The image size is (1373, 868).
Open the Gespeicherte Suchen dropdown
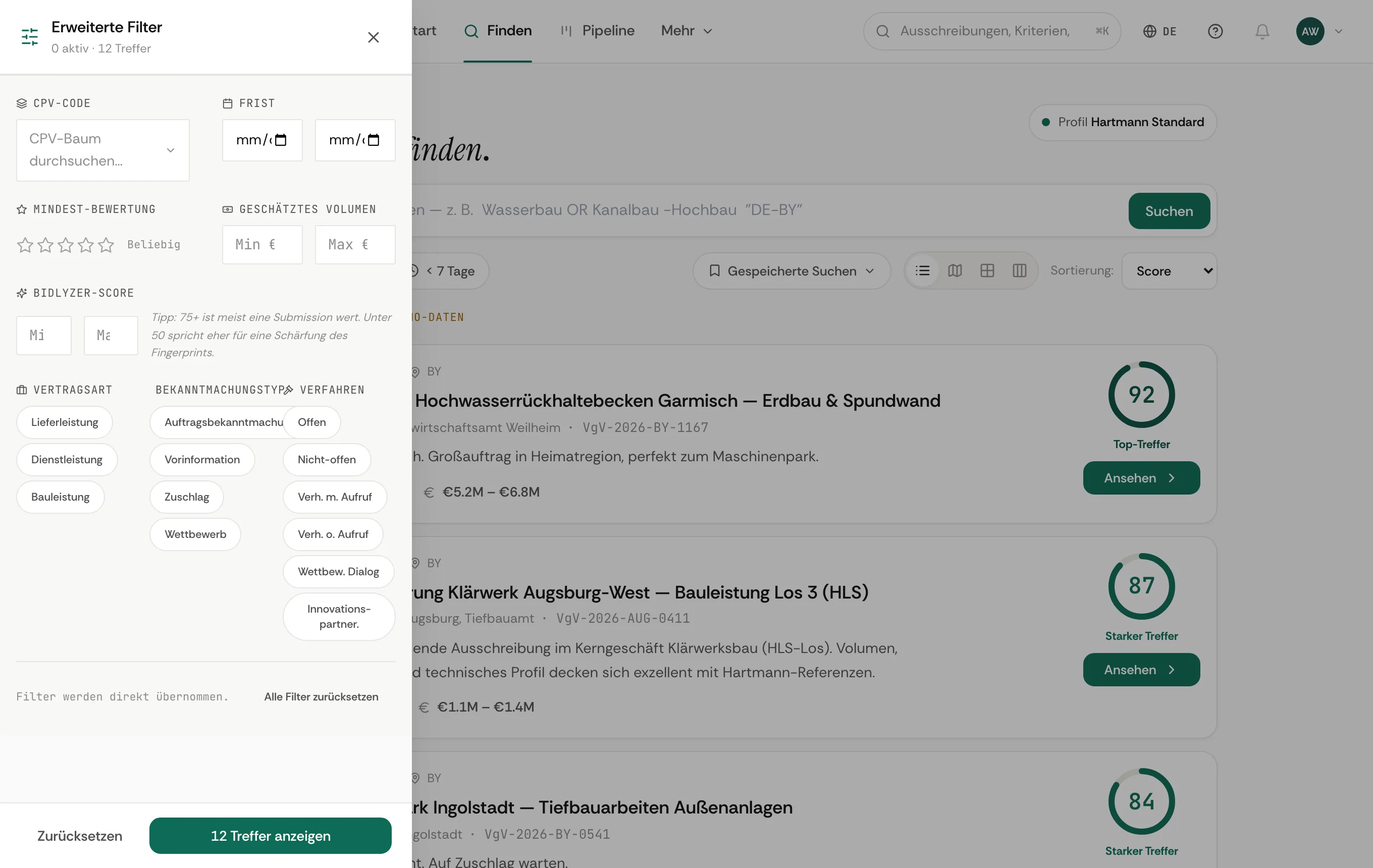click(791, 272)
